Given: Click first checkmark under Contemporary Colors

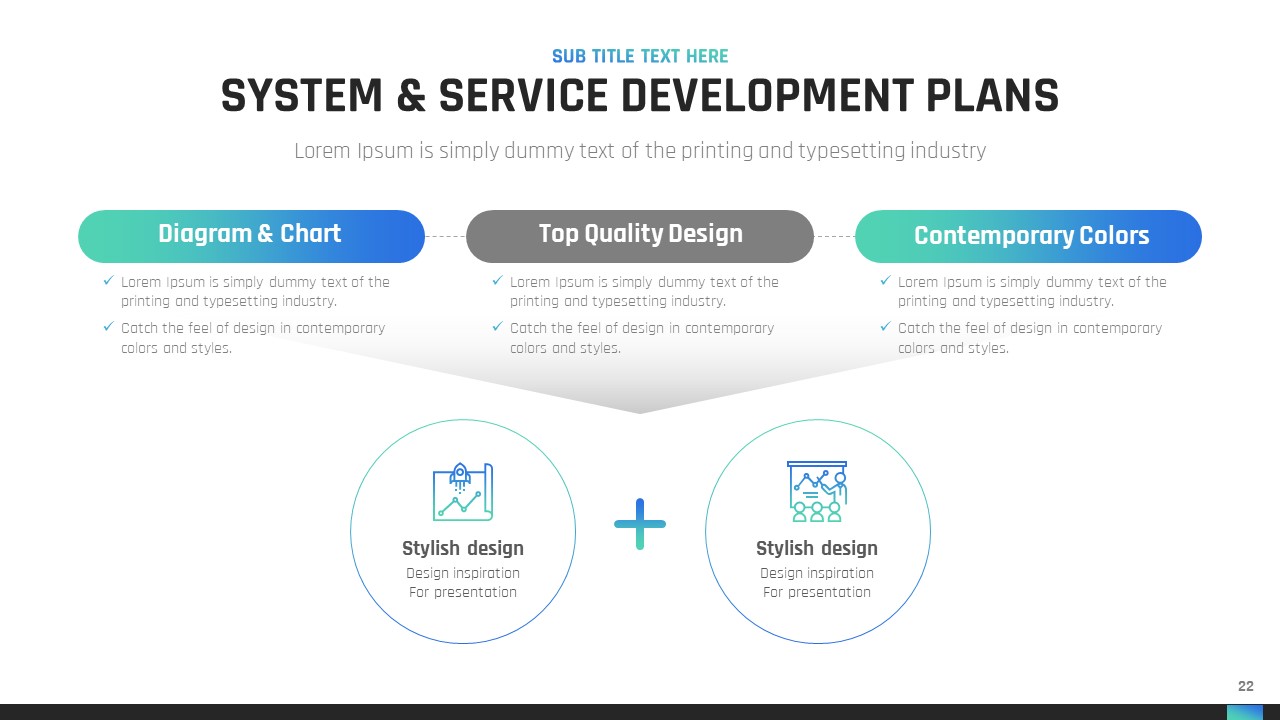Looking at the screenshot, I should (885, 282).
